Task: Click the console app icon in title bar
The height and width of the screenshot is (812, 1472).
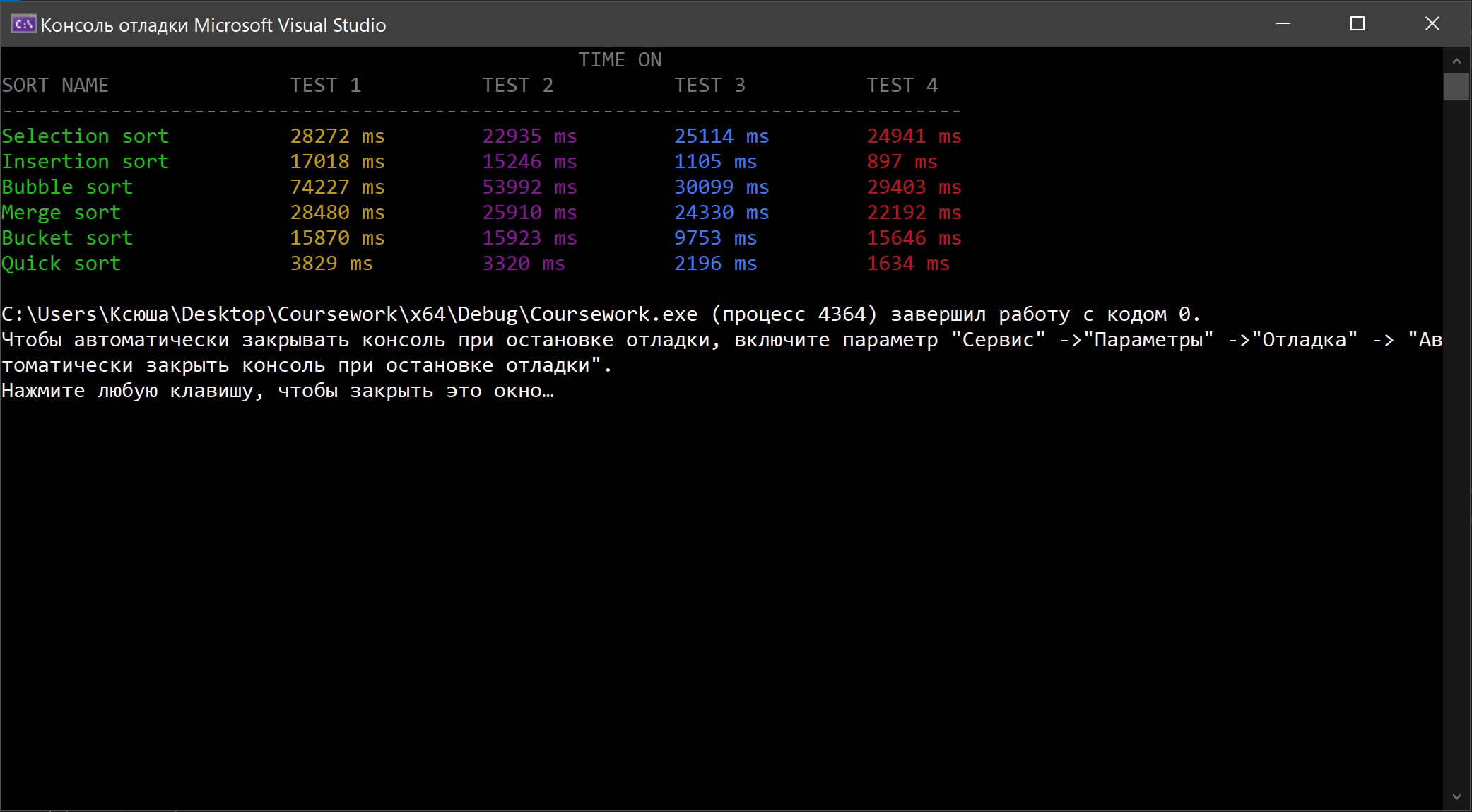Action: click(23, 25)
